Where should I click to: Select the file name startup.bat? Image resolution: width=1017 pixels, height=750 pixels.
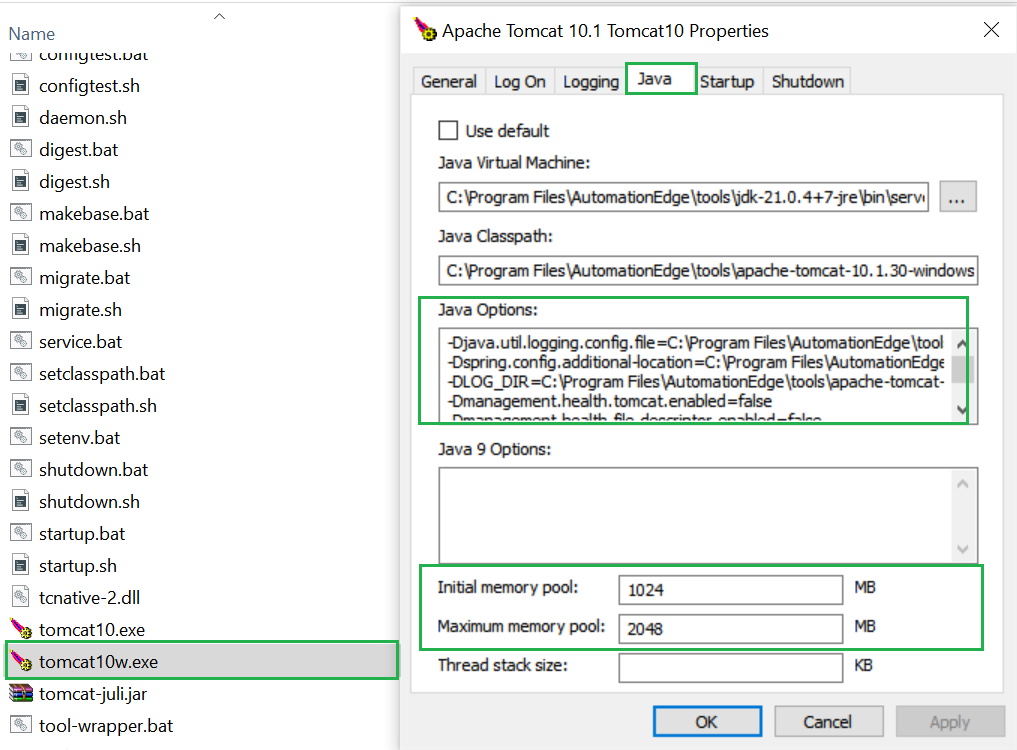[82, 533]
